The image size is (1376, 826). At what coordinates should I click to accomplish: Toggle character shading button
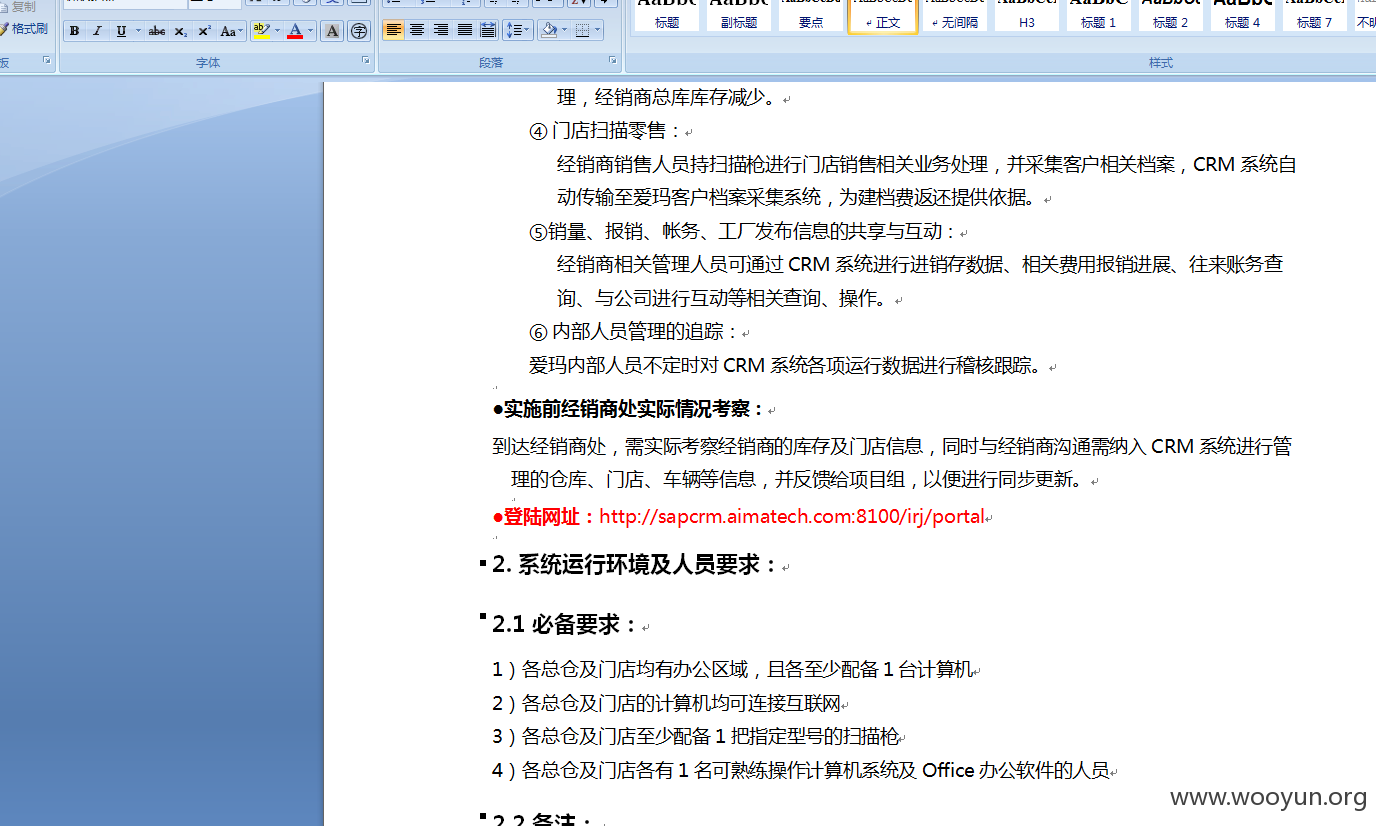tap(333, 31)
